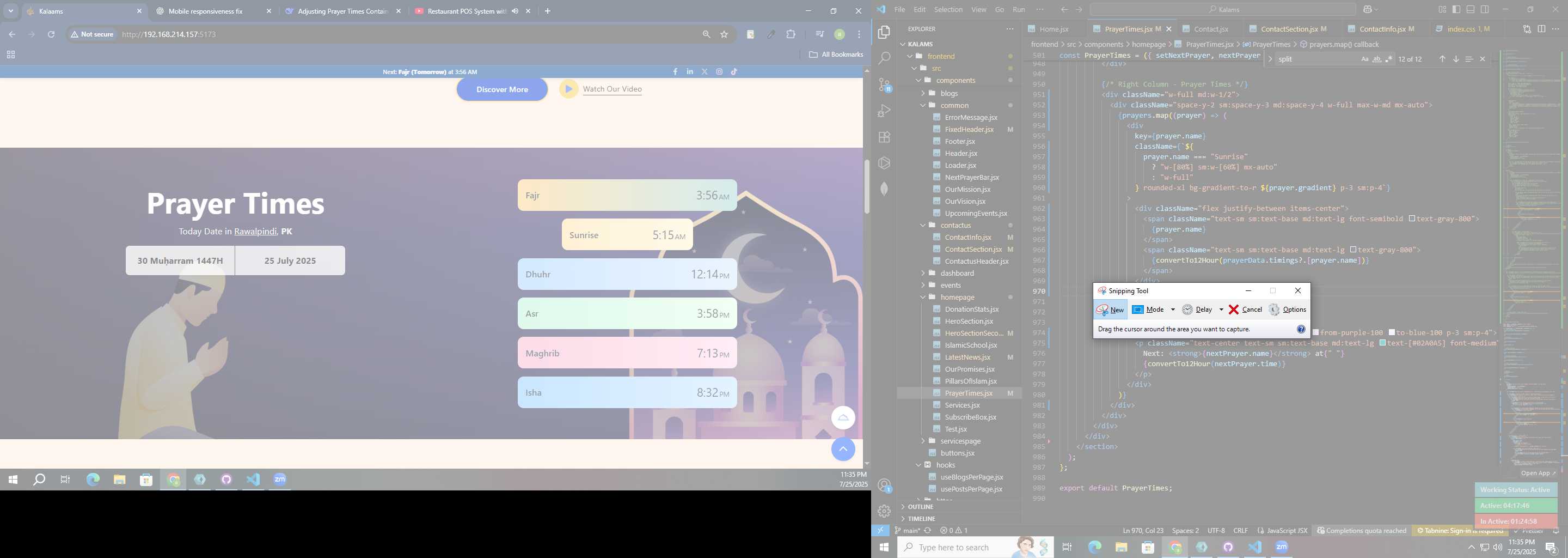Open the Instagram icon in webpage top bar

[x=719, y=72]
